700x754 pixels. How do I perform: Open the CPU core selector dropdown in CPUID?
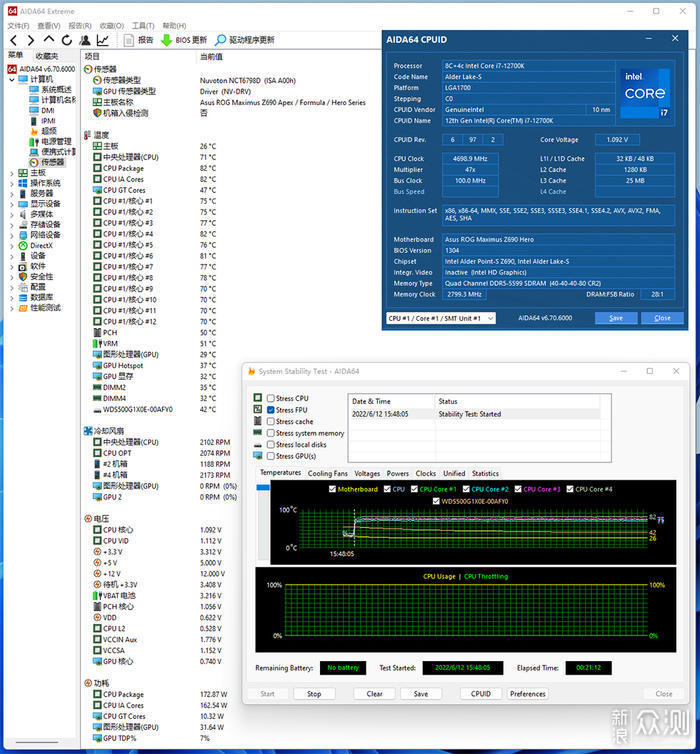pyautogui.click(x=440, y=318)
